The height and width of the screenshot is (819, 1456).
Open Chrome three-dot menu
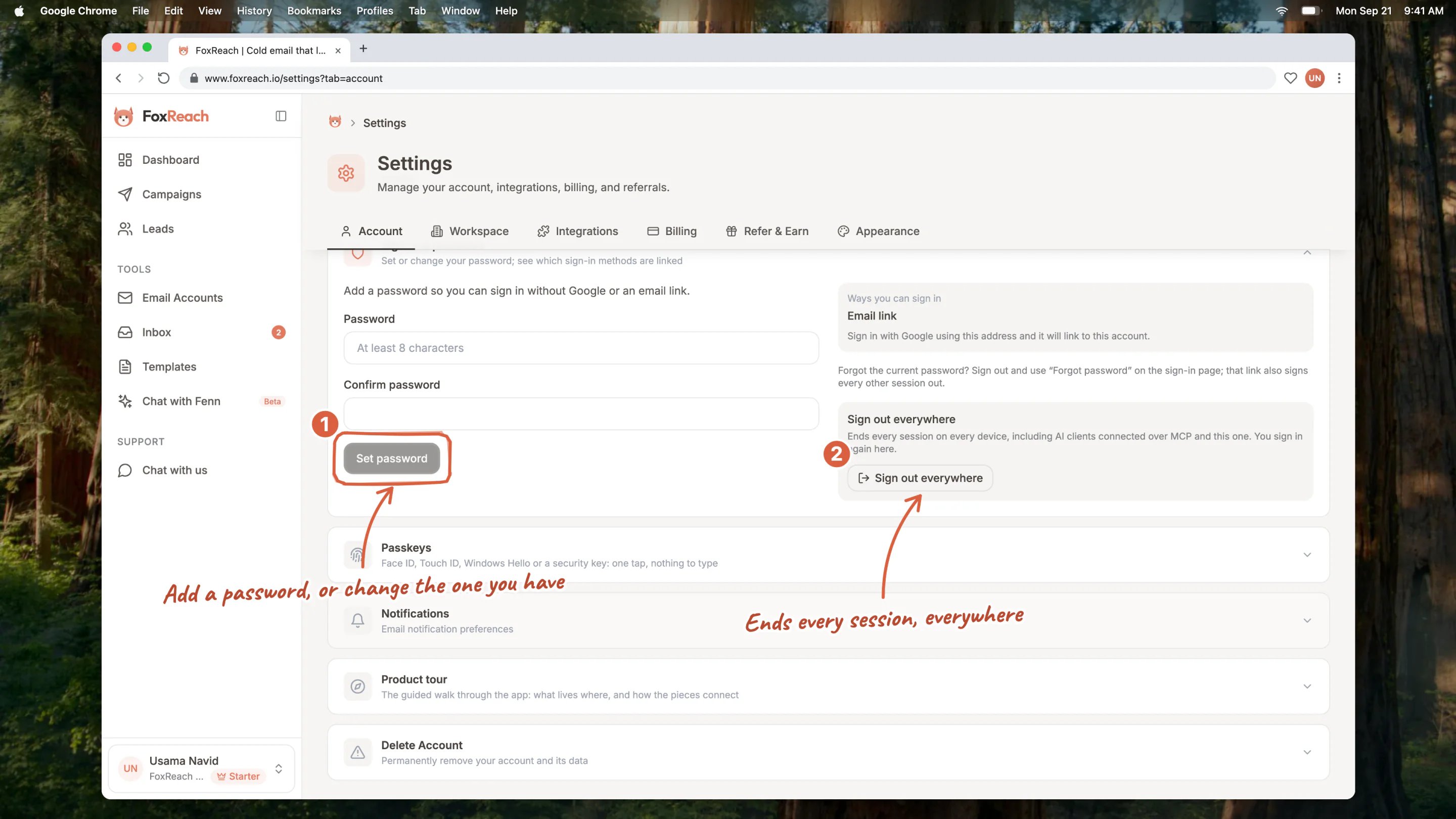click(1339, 78)
